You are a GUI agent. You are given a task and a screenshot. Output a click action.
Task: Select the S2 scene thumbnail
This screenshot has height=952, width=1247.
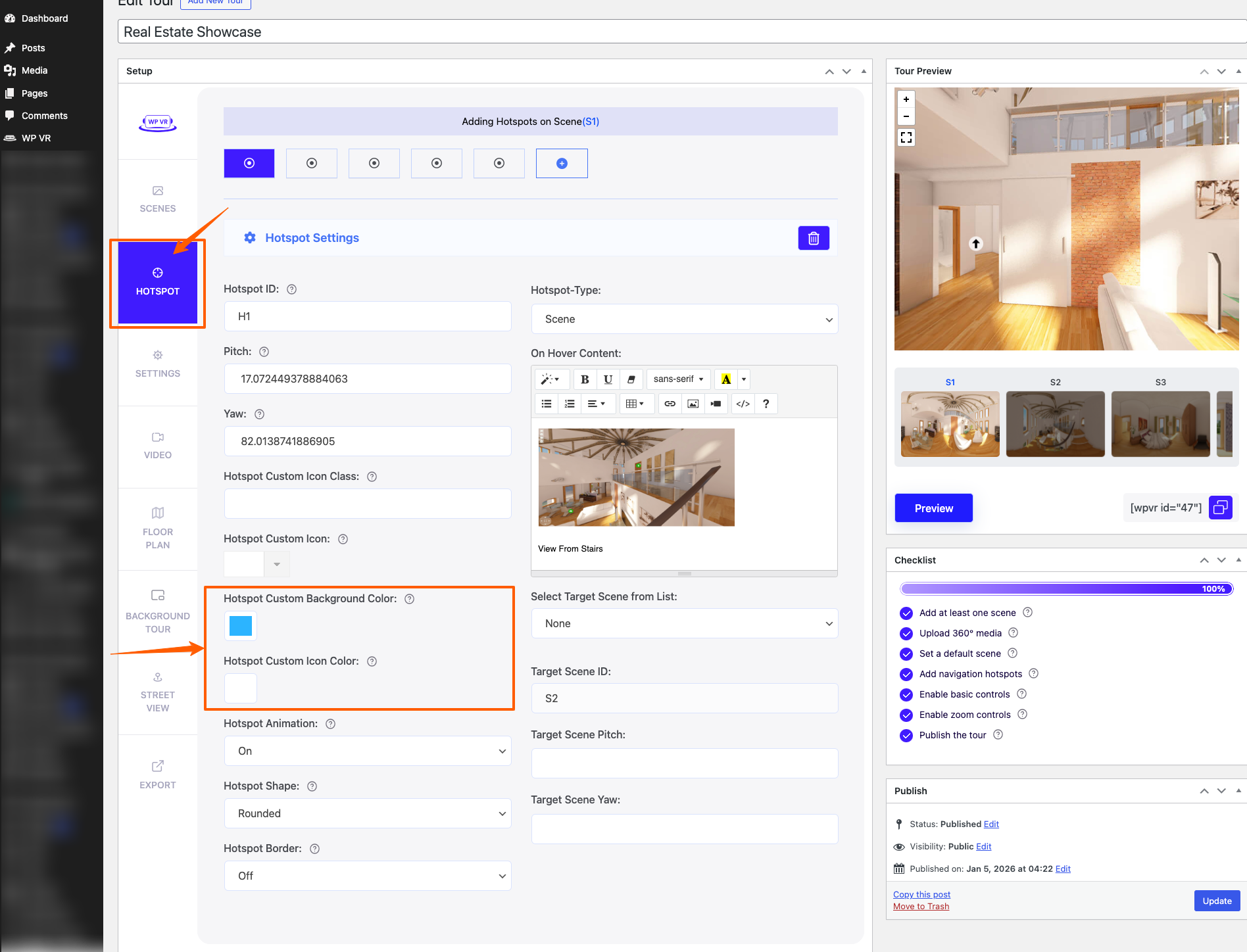click(x=1055, y=424)
